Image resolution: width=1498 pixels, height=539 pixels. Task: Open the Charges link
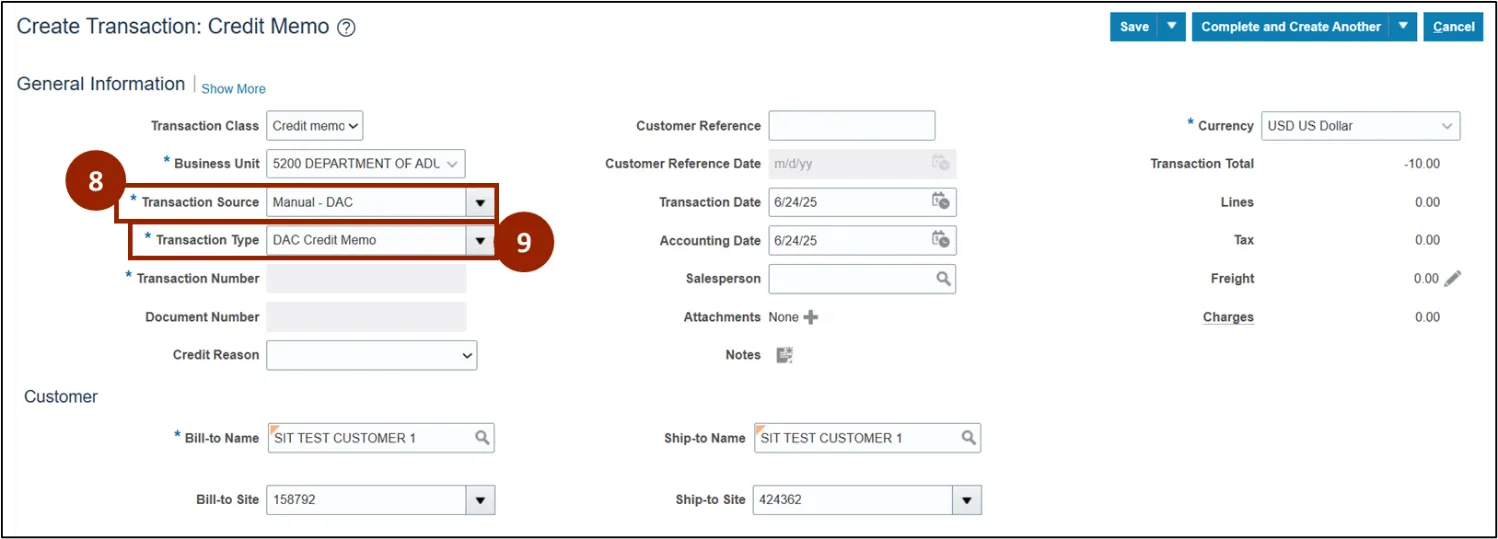point(1228,317)
